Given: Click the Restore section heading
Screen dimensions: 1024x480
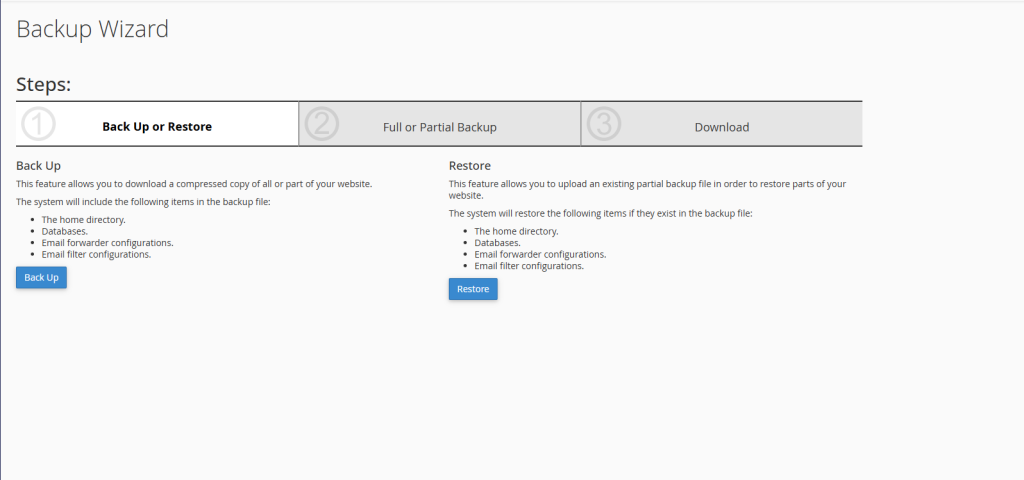Looking at the screenshot, I should click(x=470, y=166).
